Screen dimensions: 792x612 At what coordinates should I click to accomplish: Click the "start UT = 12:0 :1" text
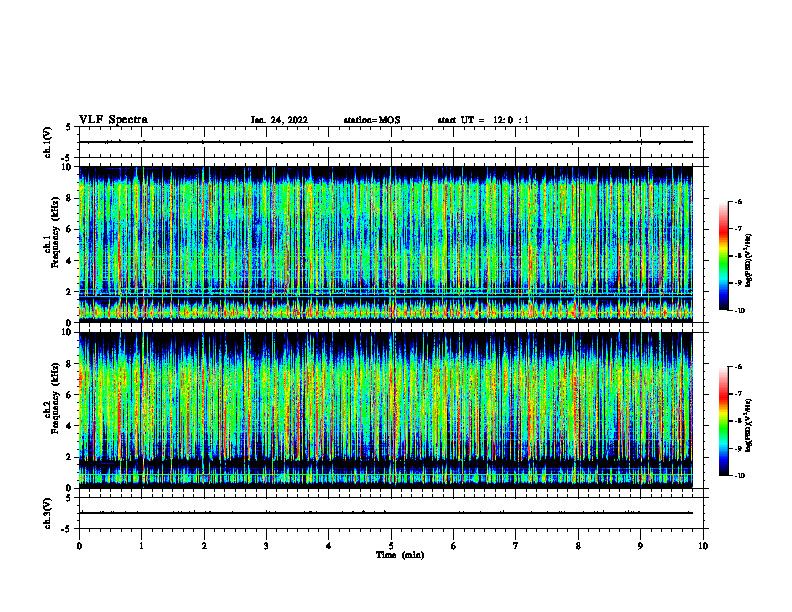(483, 120)
